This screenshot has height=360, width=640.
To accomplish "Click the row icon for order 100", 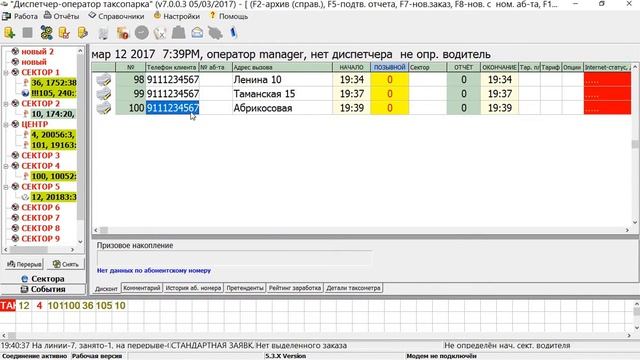I will [x=104, y=108].
